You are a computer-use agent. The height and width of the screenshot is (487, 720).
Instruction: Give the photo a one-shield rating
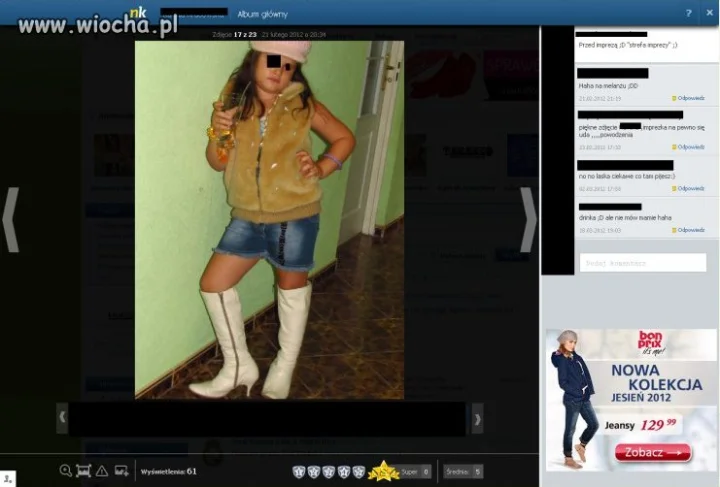(x=299, y=471)
